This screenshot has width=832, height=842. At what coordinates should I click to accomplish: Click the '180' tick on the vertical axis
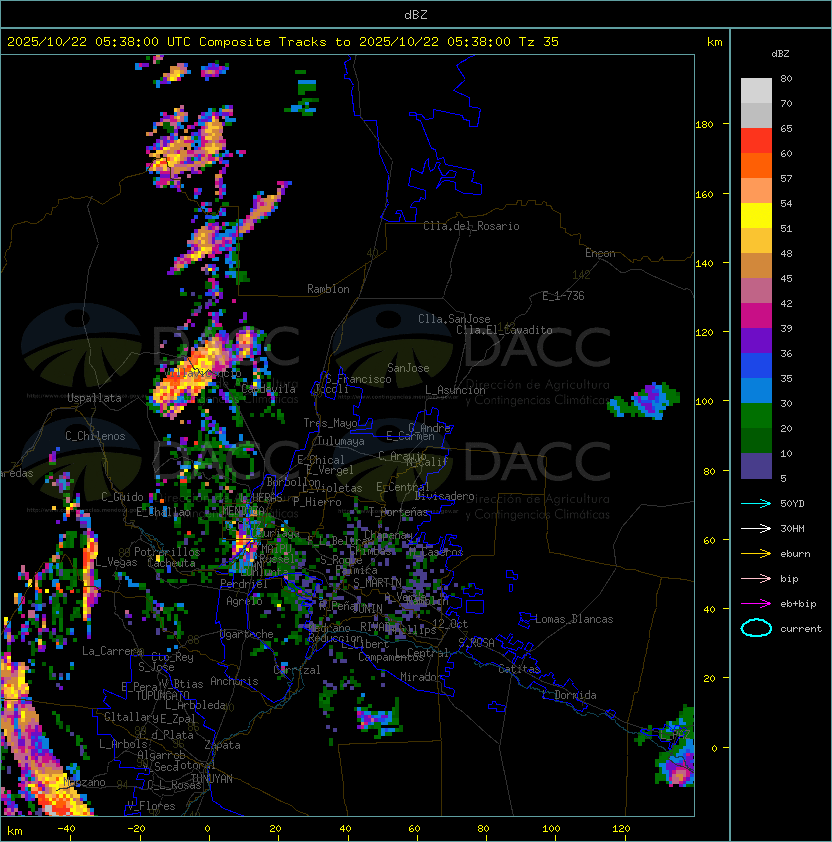click(704, 125)
